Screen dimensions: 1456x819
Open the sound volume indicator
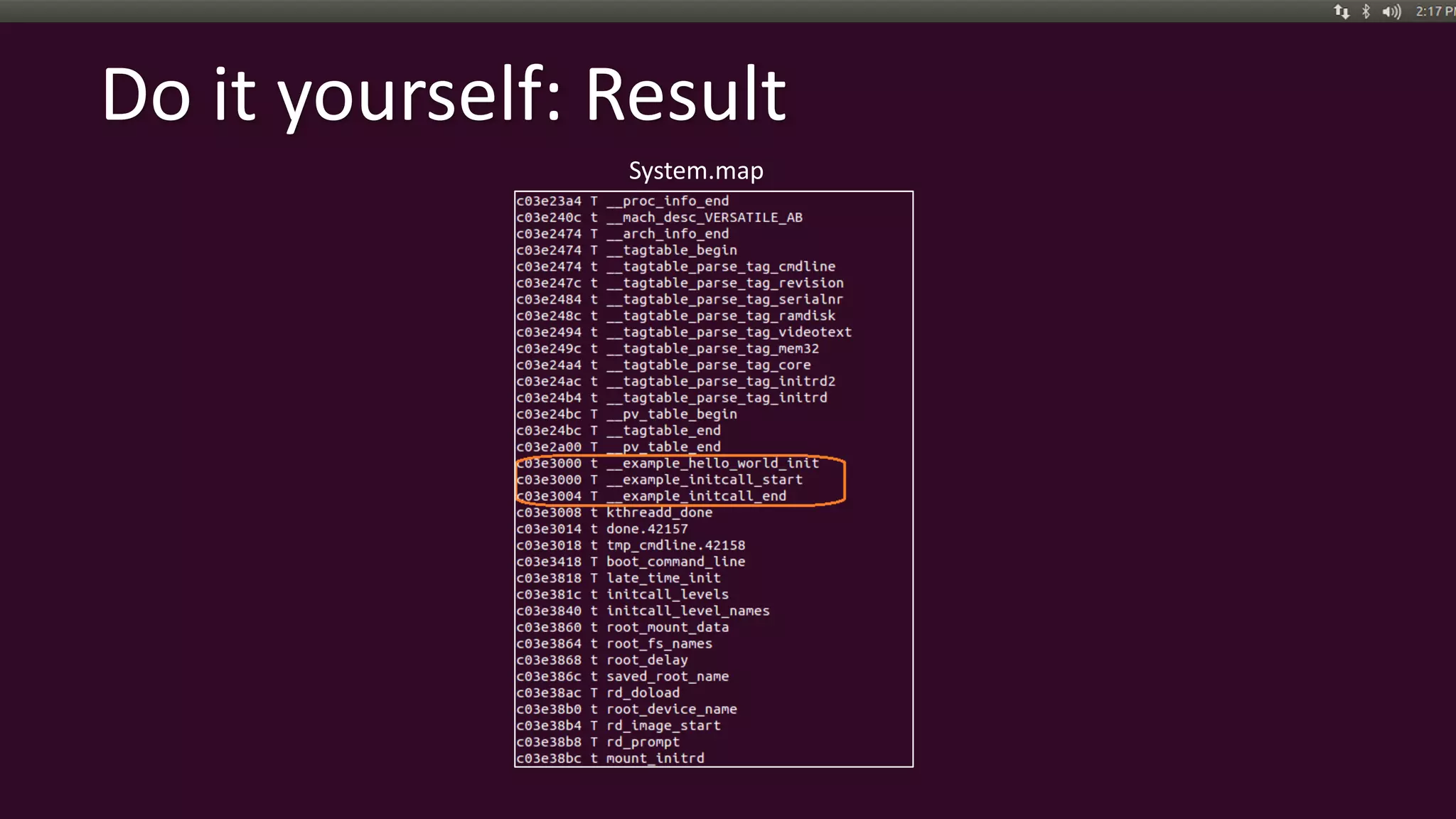coord(1391,11)
